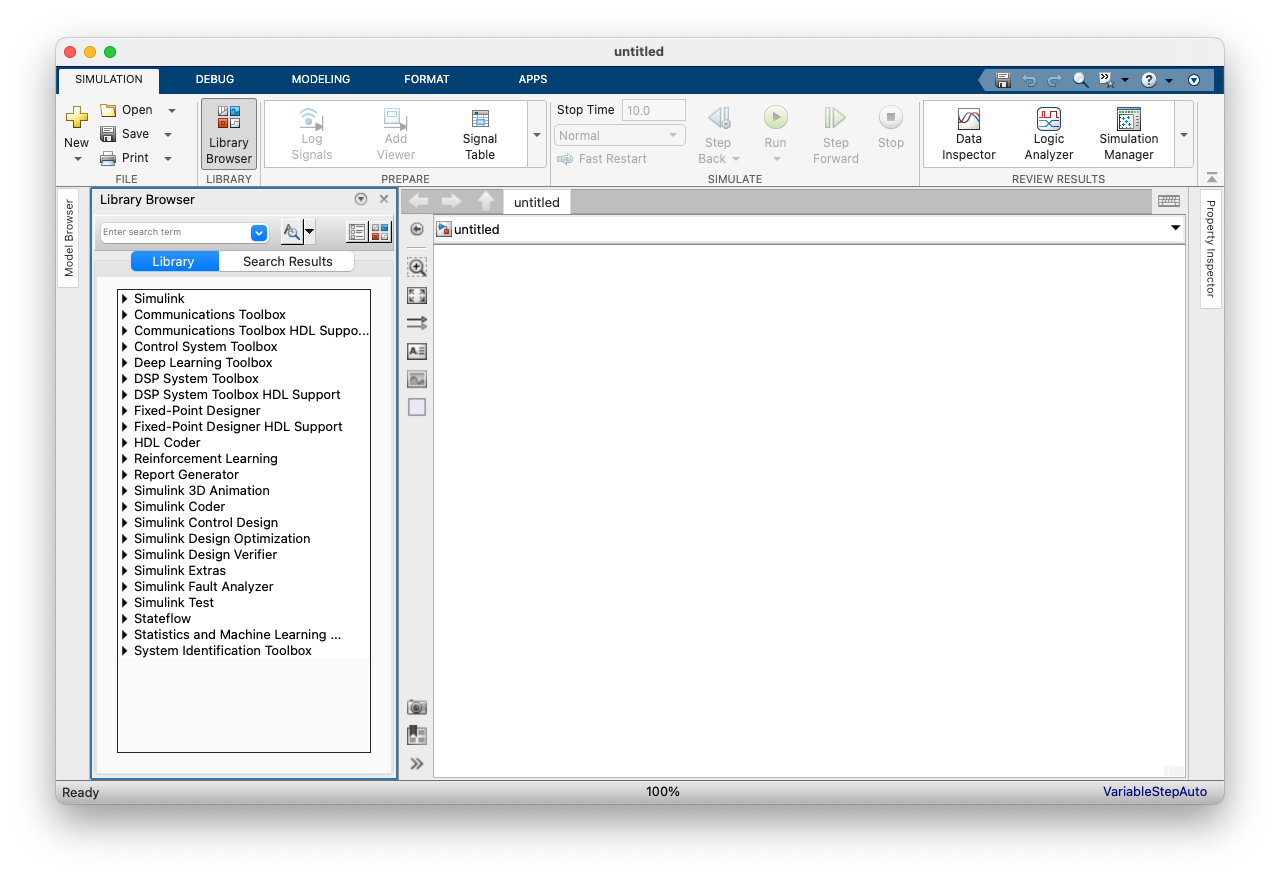
Task: Open Signal Table in Prepare section
Action: click(x=480, y=134)
